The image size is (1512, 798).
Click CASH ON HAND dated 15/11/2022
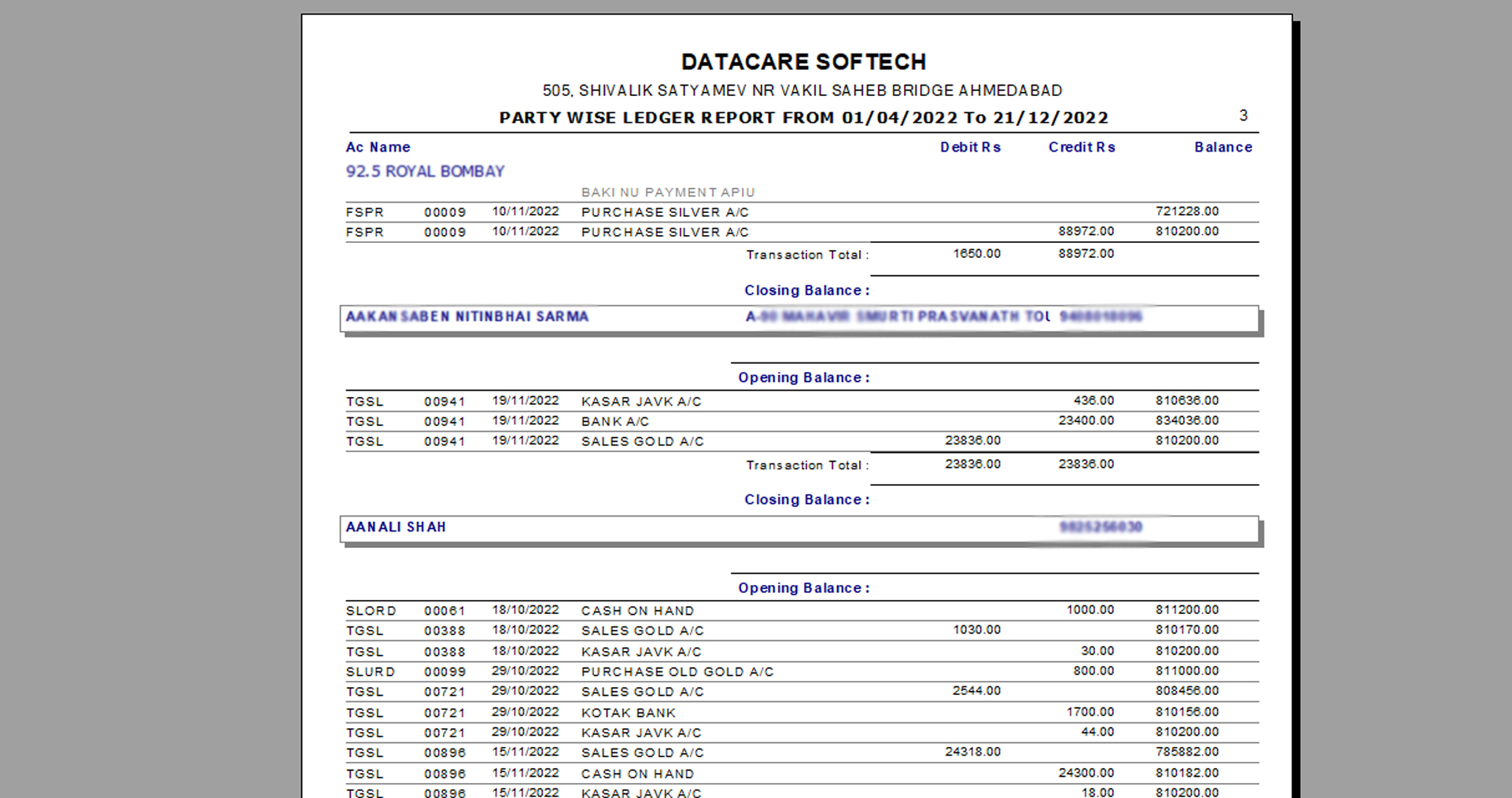(637, 774)
